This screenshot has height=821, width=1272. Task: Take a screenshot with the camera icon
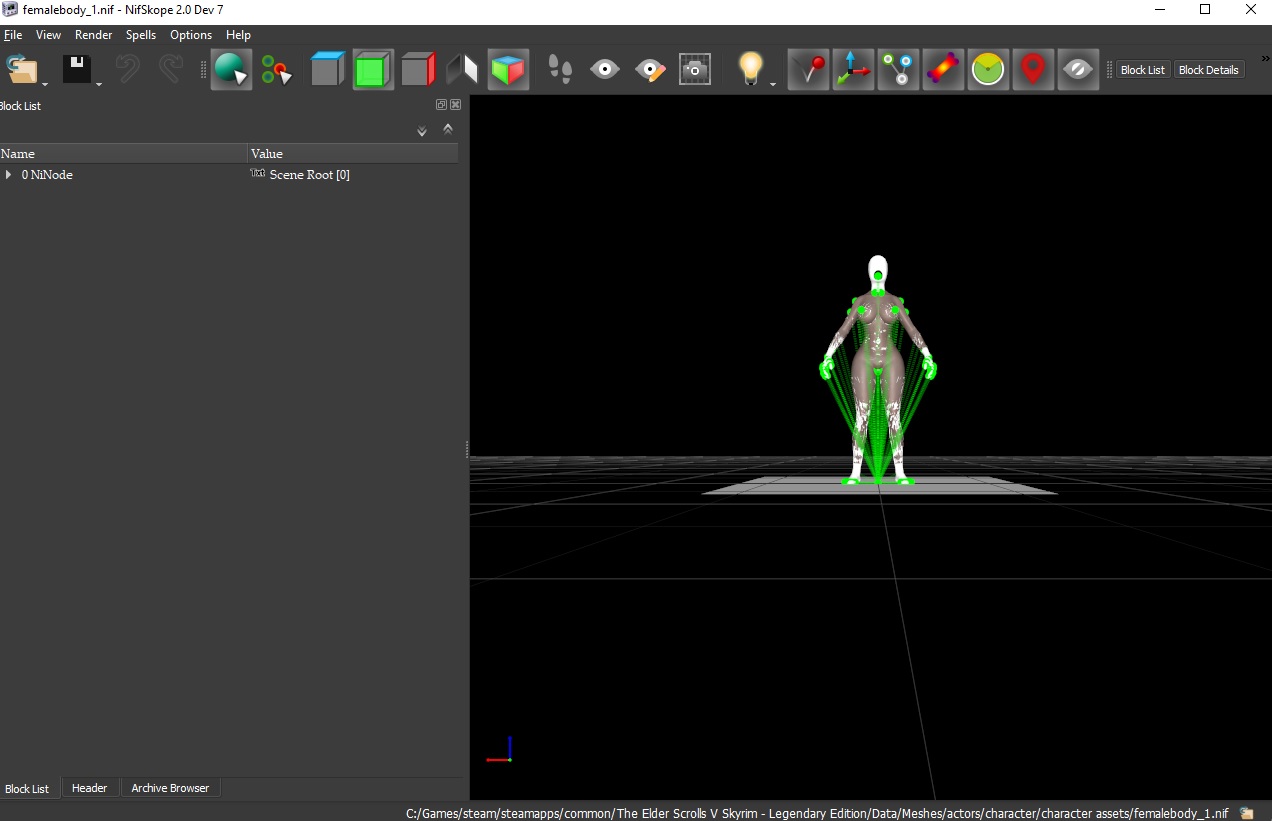point(694,68)
